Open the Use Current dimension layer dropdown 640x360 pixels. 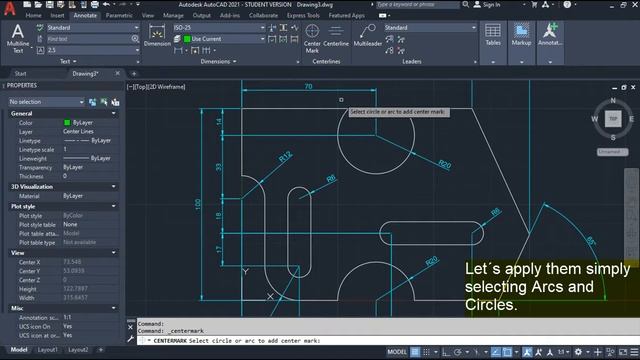pyautogui.click(x=224, y=39)
